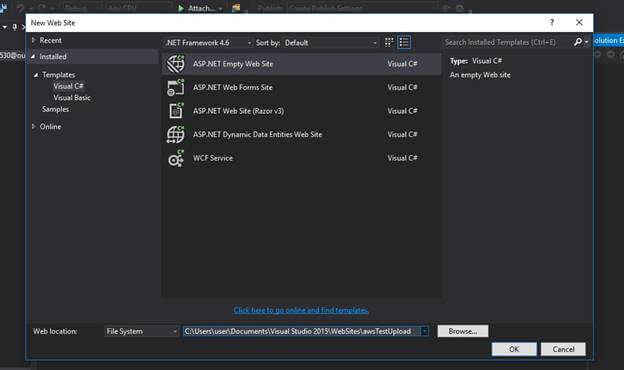Click link to find templates online
This screenshot has width=624, height=370.
[x=301, y=310]
